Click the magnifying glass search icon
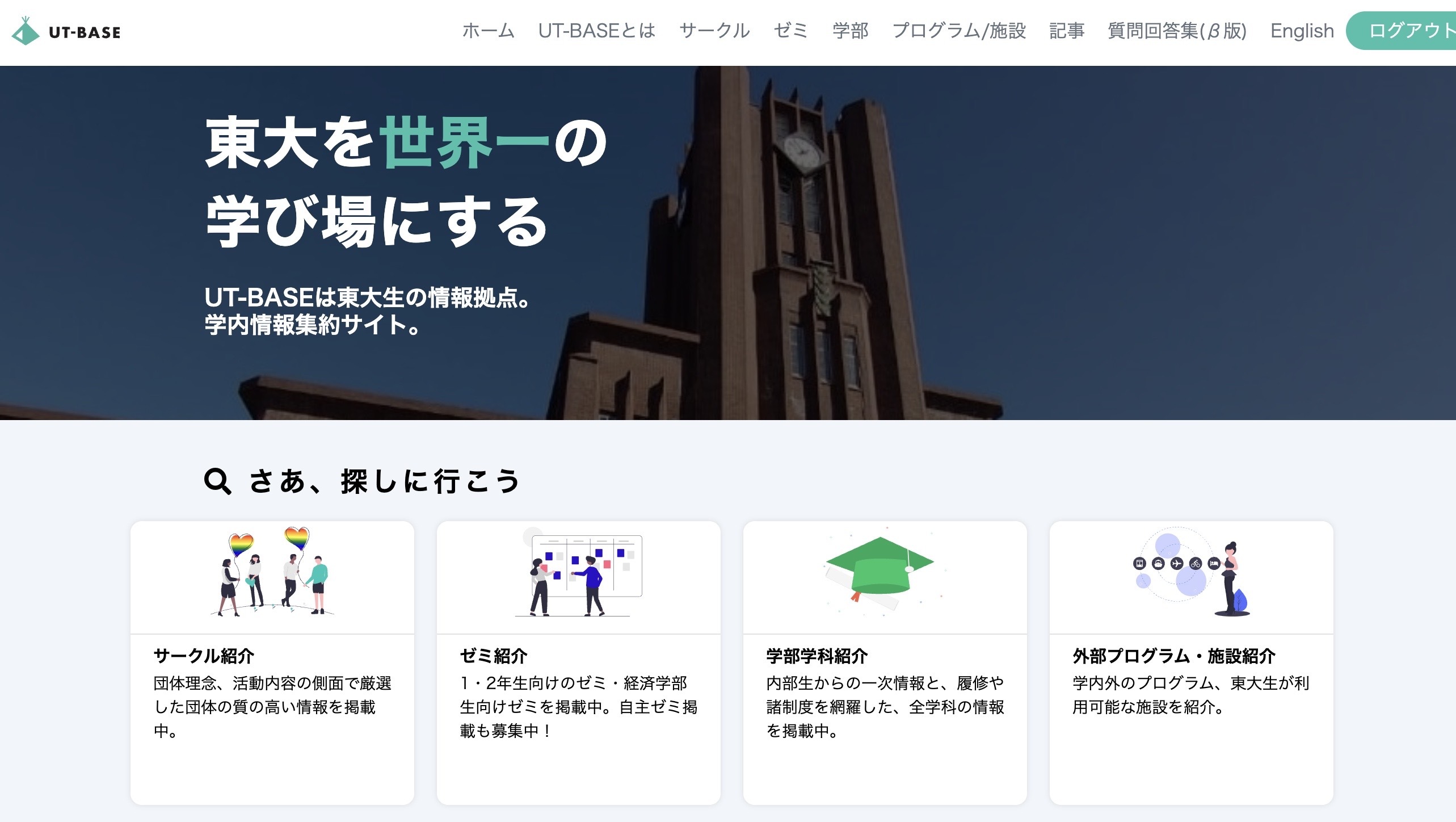 (218, 481)
